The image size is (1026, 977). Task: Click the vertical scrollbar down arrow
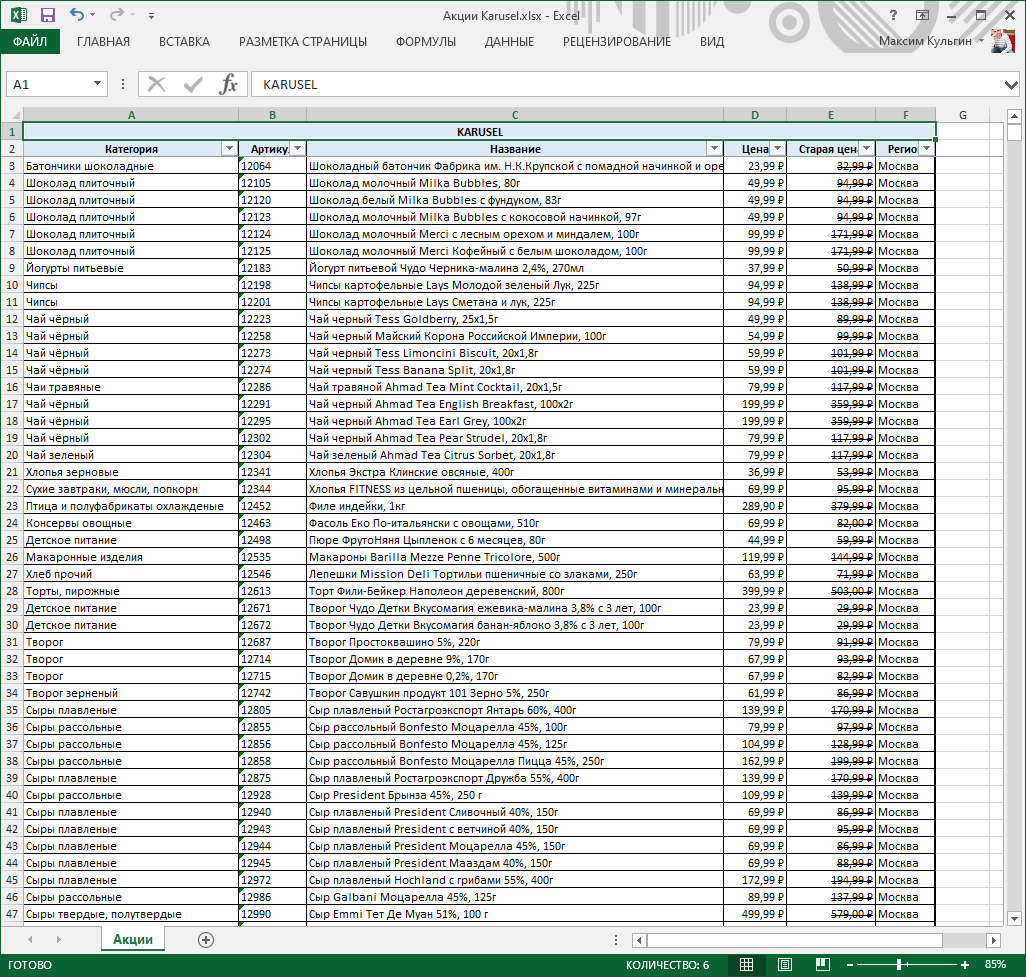pos(1014,919)
